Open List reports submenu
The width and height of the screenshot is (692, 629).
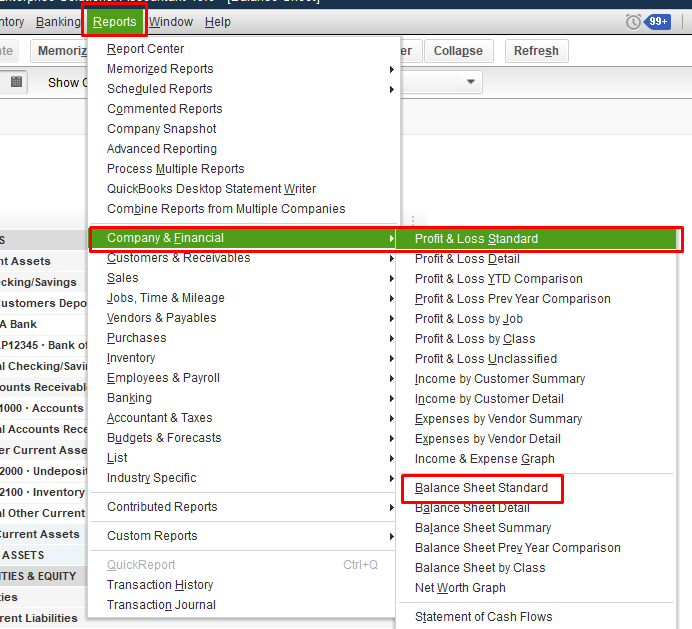244,458
